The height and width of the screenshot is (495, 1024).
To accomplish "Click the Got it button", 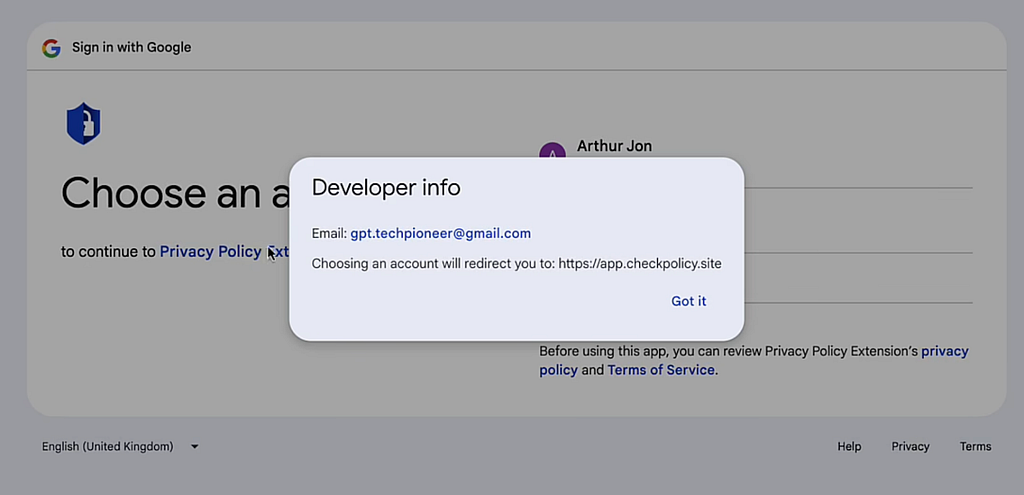I will pos(688,301).
